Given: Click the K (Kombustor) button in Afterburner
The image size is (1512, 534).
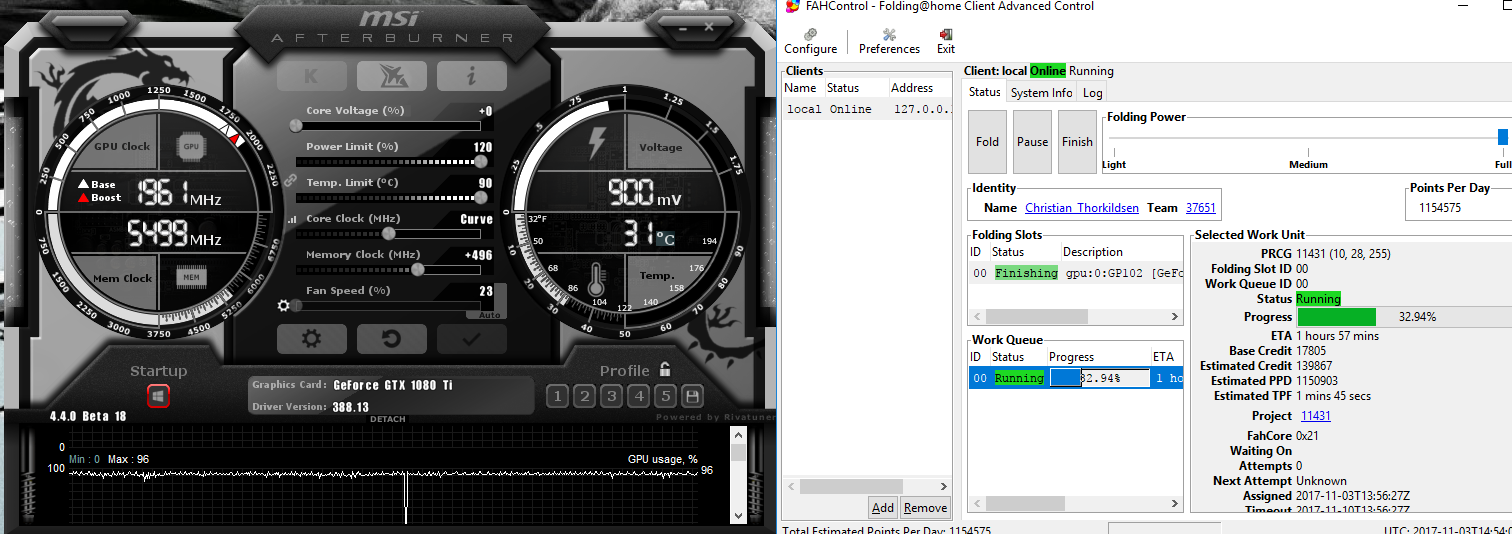Looking at the screenshot, I should pos(312,76).
